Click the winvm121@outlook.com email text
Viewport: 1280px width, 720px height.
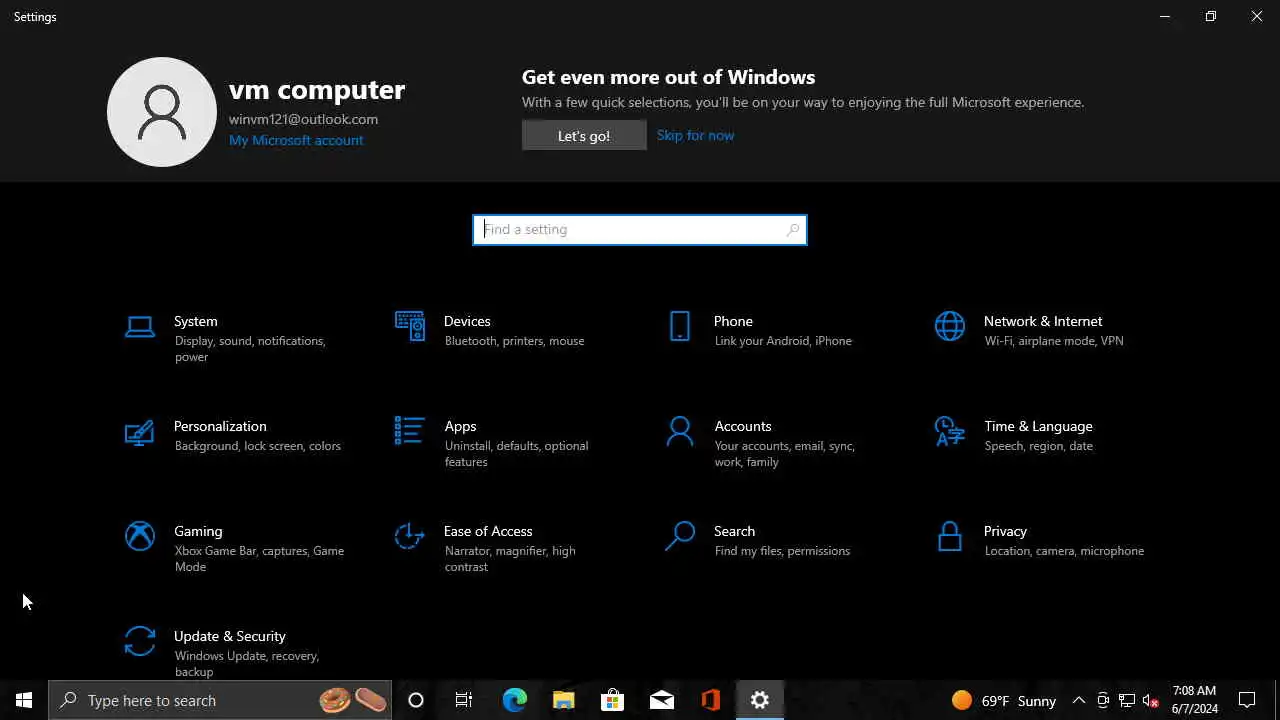303,119
